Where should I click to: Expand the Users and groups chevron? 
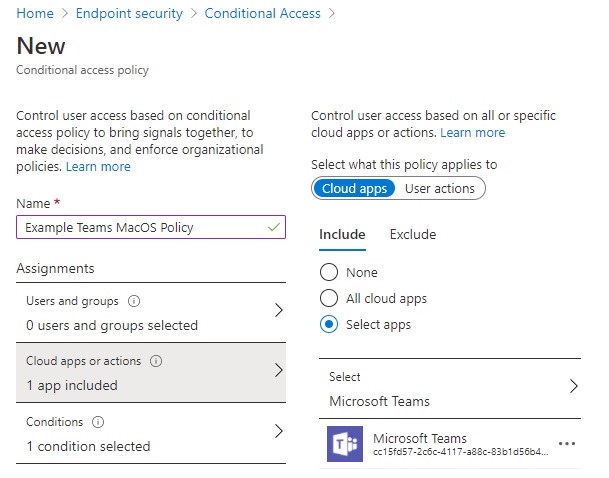(278, 310)
